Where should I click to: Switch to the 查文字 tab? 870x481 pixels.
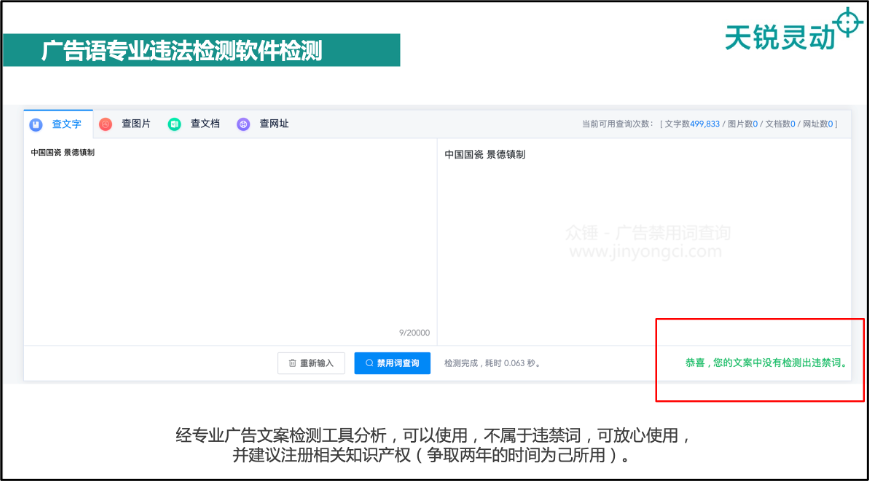(58, 124)
